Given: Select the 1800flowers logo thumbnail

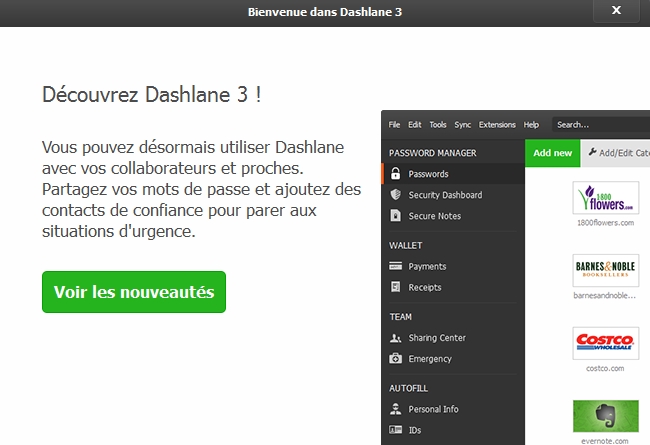Looking at the screenshot, I should (606, 198).
